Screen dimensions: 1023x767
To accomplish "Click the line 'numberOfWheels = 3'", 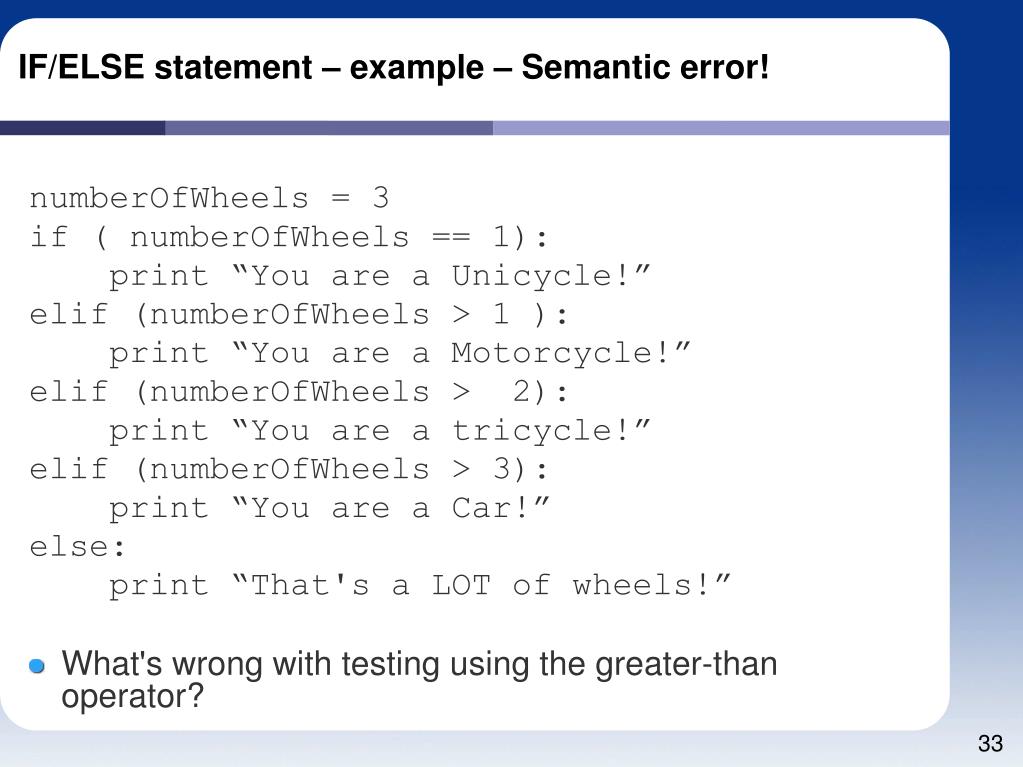I will pyautogui.click(x=209, y=198).
